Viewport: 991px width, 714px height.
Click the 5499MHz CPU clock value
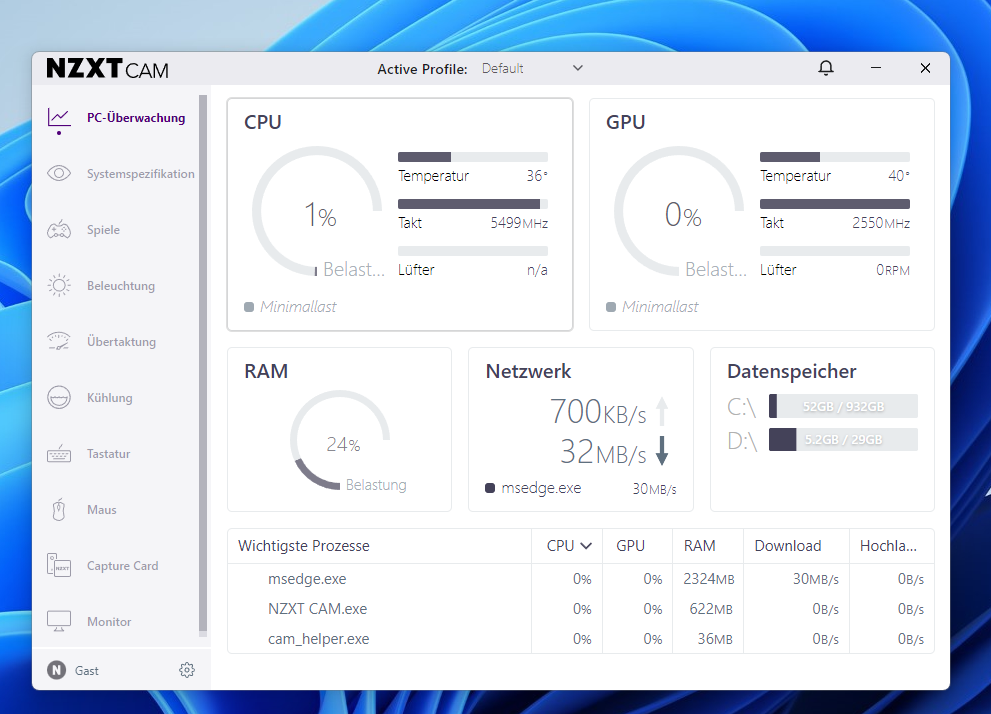[x=519, y=223]
